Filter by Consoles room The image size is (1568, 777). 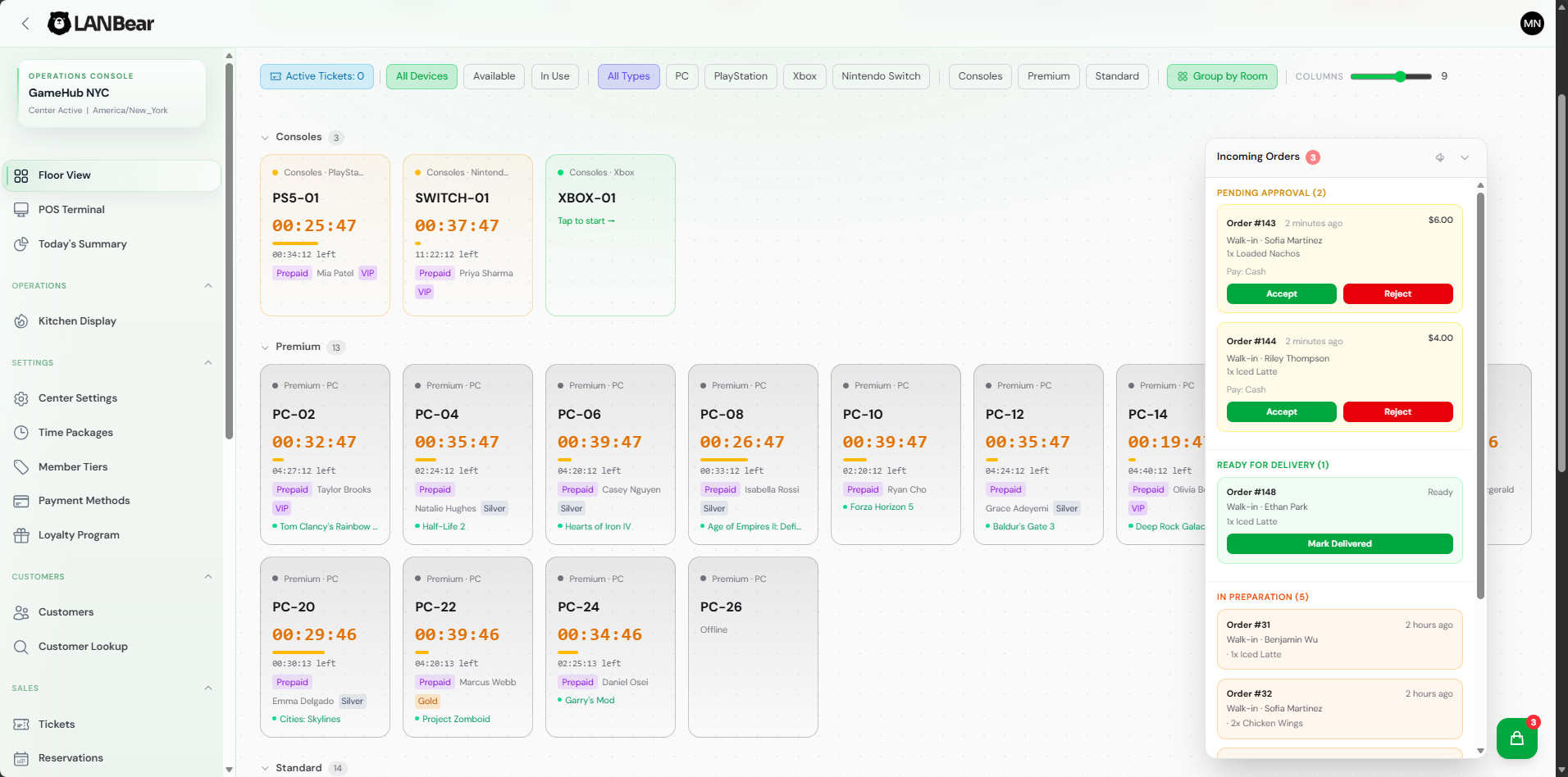(x=981, y=76)
